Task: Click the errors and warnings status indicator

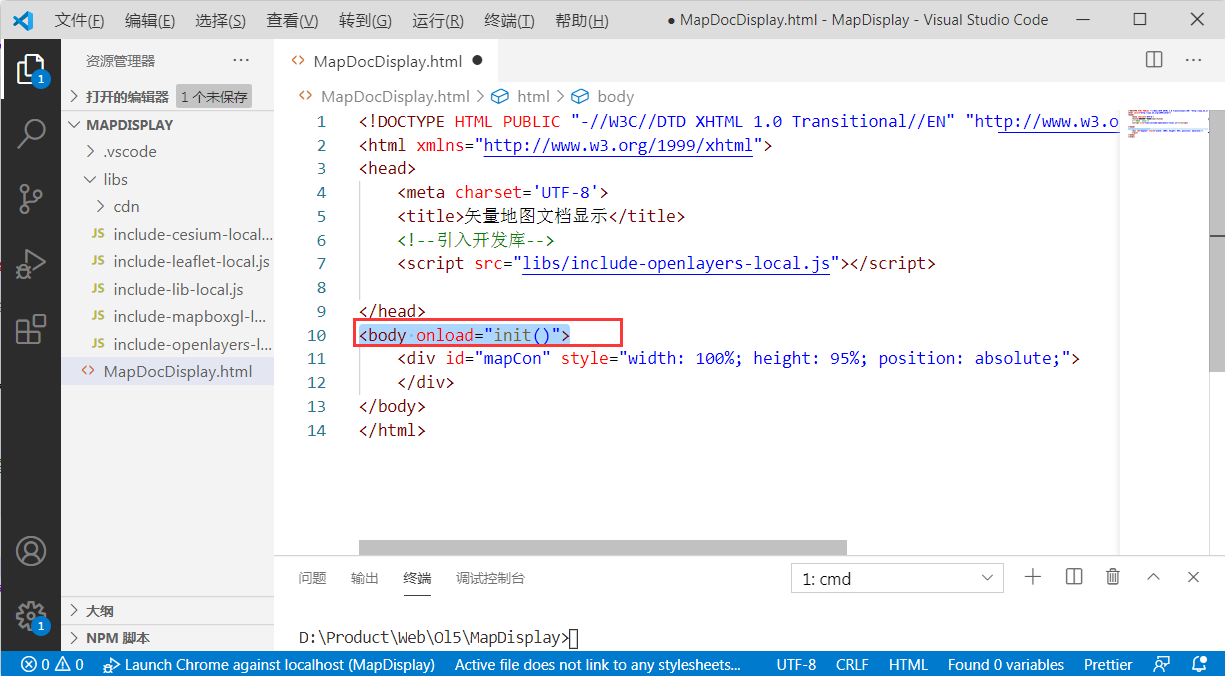Action: [52, 664]
